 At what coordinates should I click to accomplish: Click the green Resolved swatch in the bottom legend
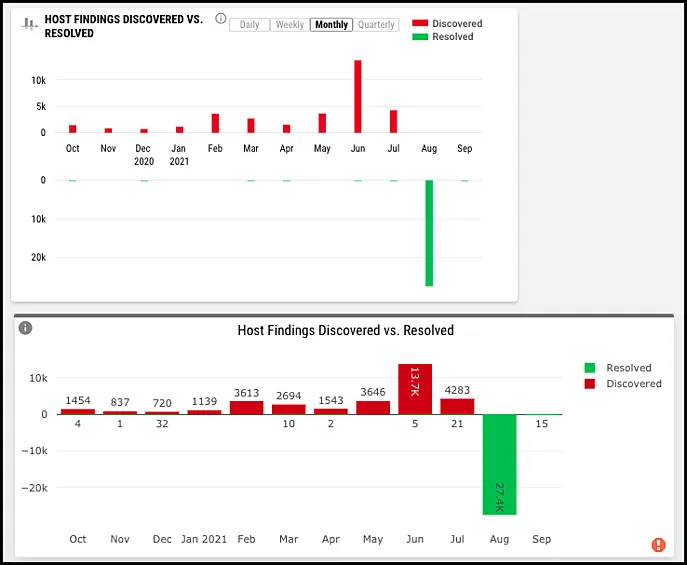tap(590, 368)
